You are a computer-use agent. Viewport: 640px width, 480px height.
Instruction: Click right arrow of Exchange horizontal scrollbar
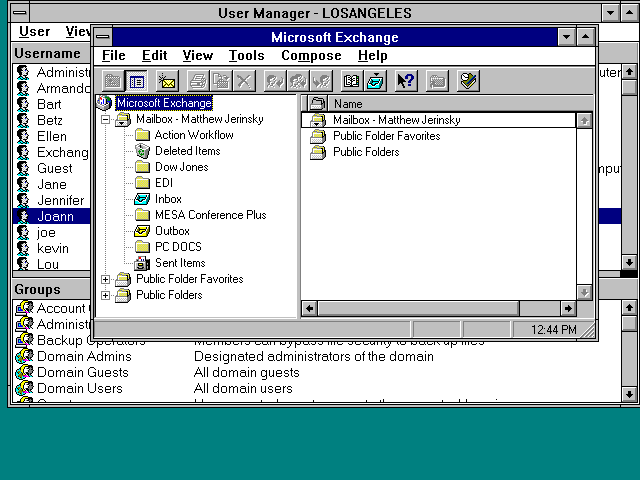[x=568, y=309]
